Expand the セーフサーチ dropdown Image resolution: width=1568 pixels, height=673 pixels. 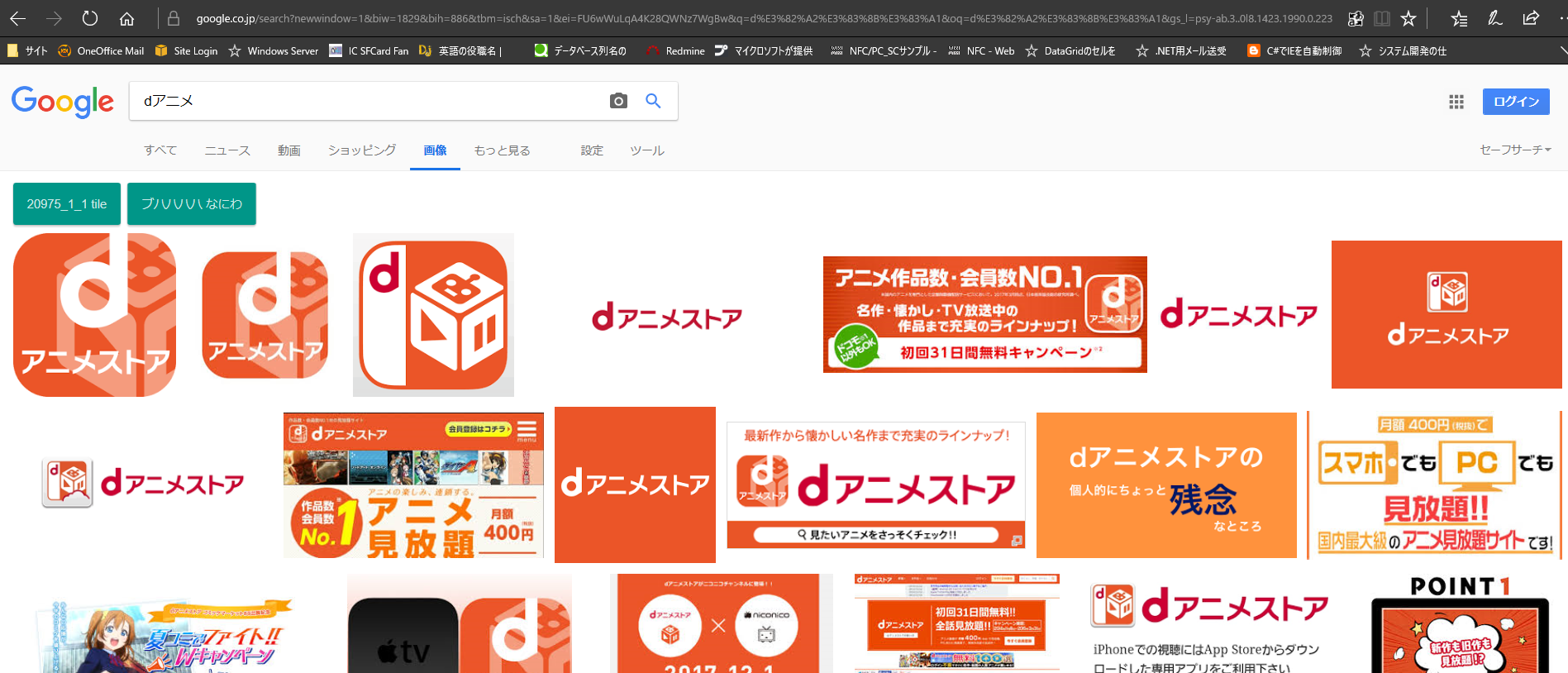(1514, 150)
